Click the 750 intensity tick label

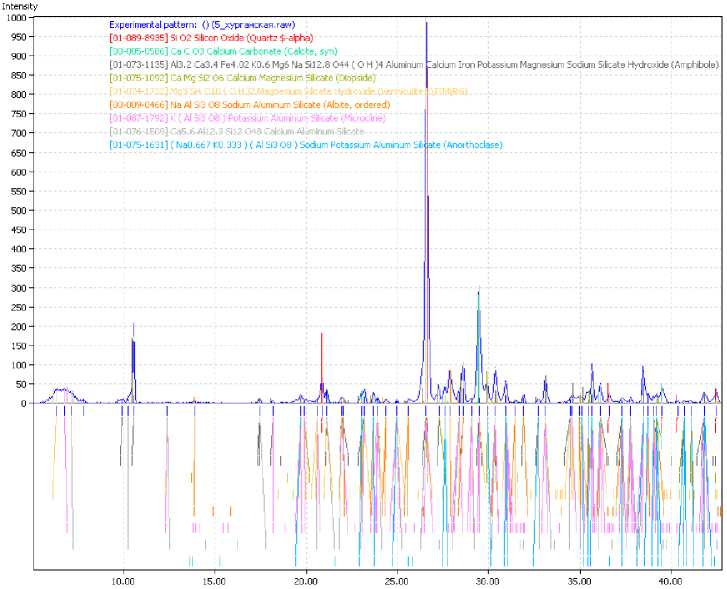point(19,114)
